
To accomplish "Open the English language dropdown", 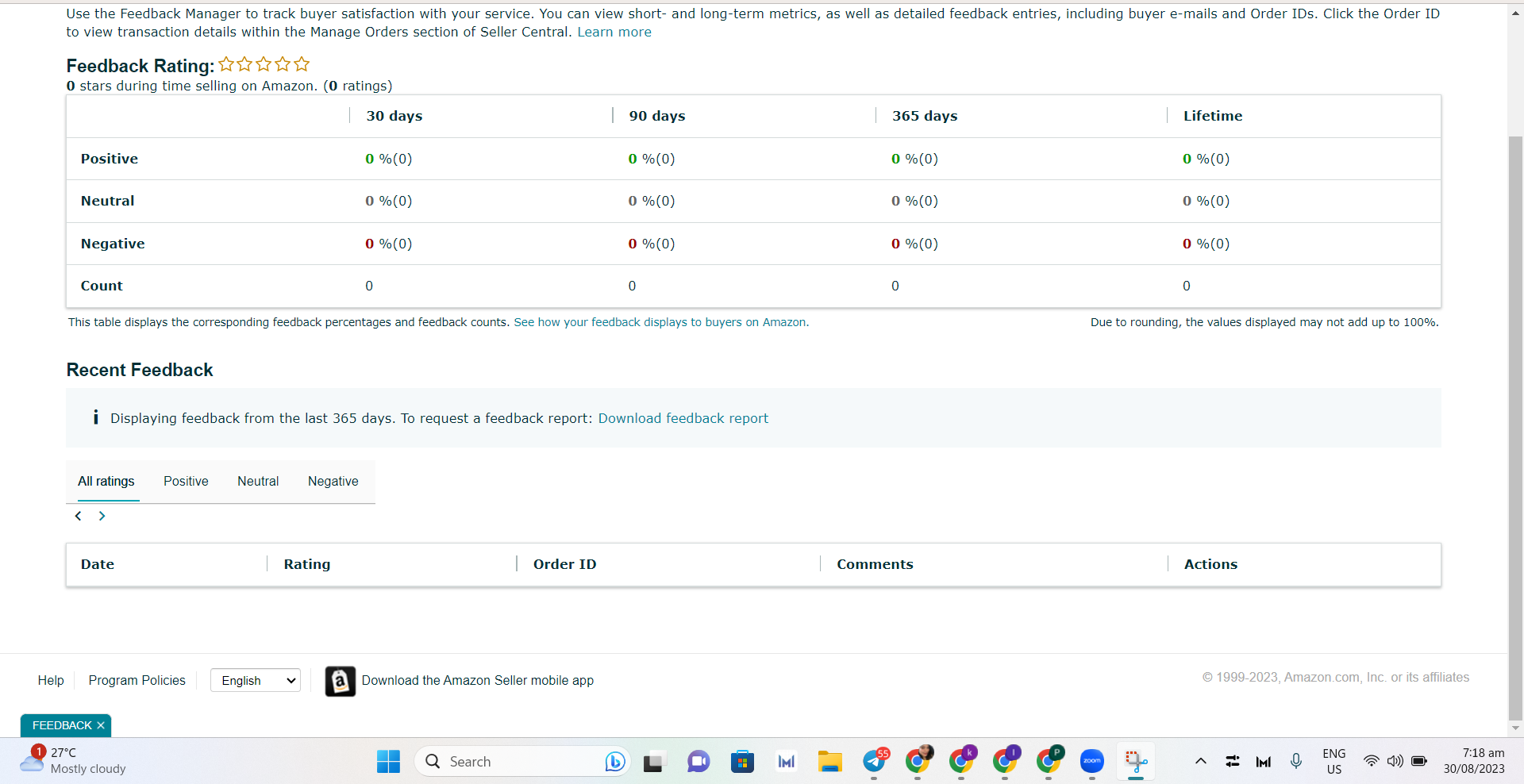I will [x=256, y=680].
